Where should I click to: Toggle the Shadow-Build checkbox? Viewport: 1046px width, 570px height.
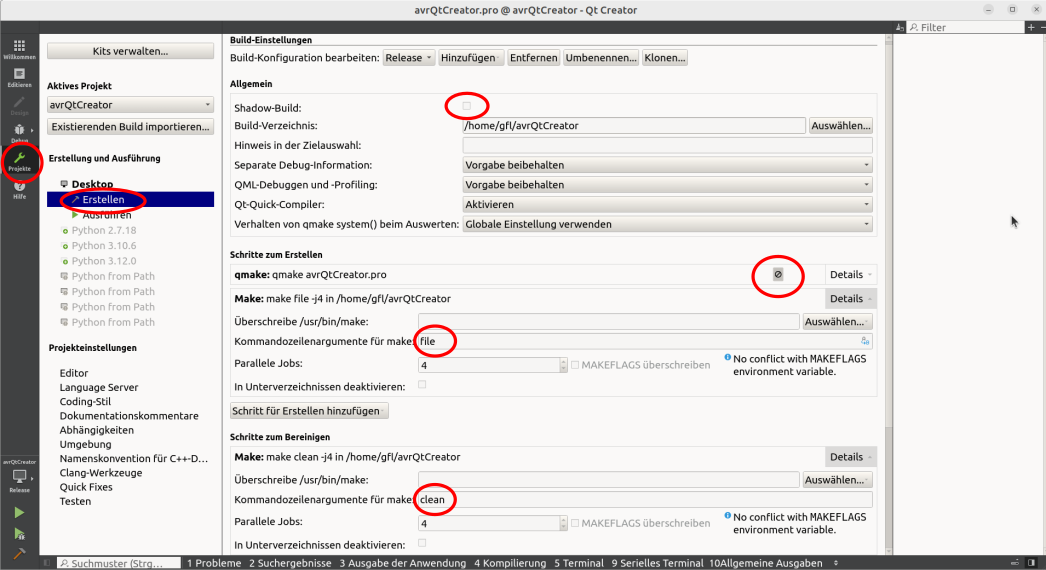pyautogui.click(x=466, y=106)
